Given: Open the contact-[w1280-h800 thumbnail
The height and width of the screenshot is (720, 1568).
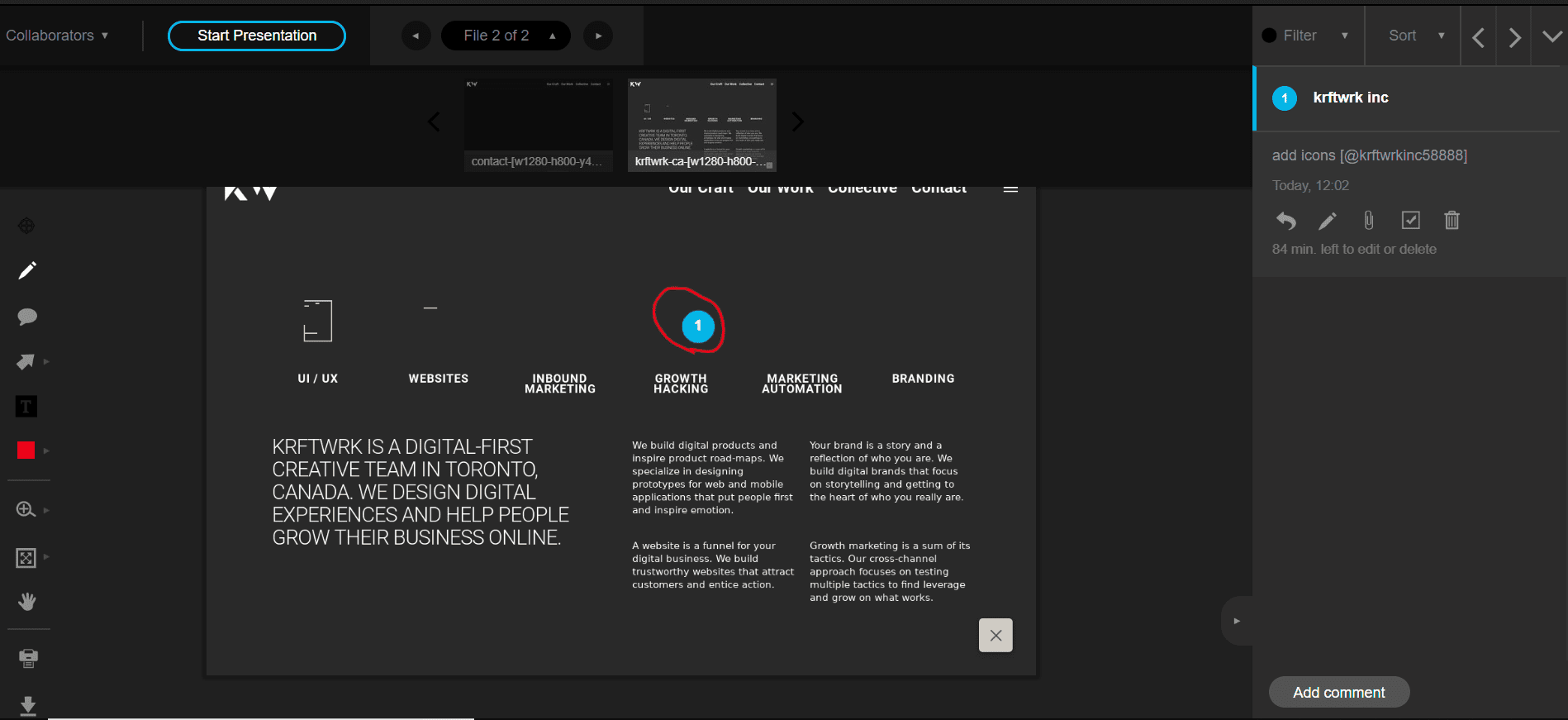Looking at the screenshot, I should pyautogui.click(x=538, y=125).
